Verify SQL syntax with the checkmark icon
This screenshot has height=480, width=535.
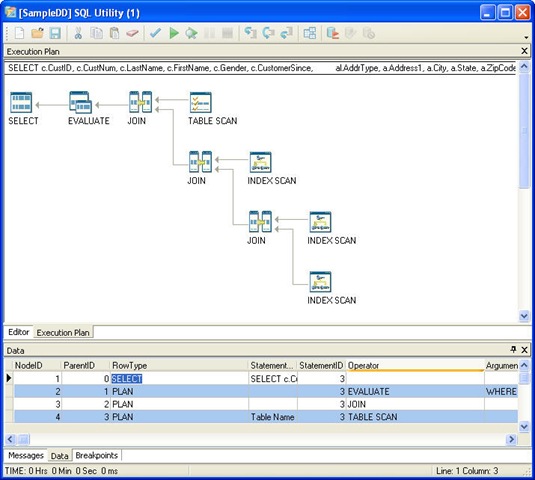click(156, 33)
